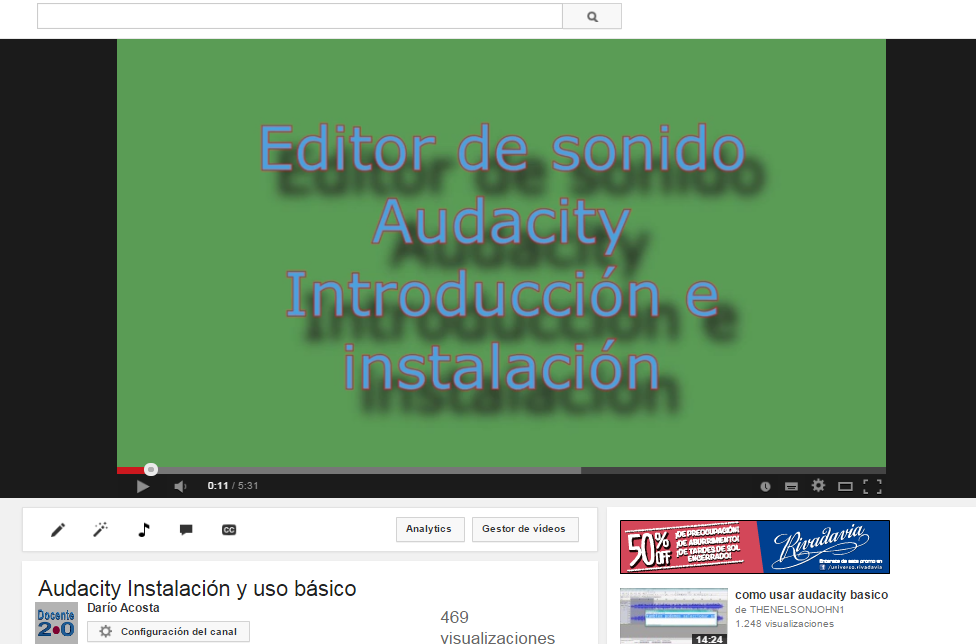The height and width of the screenshot is (644, 976).
Task: Open video enhancements magic wand icon
Action: click(100, 530)
